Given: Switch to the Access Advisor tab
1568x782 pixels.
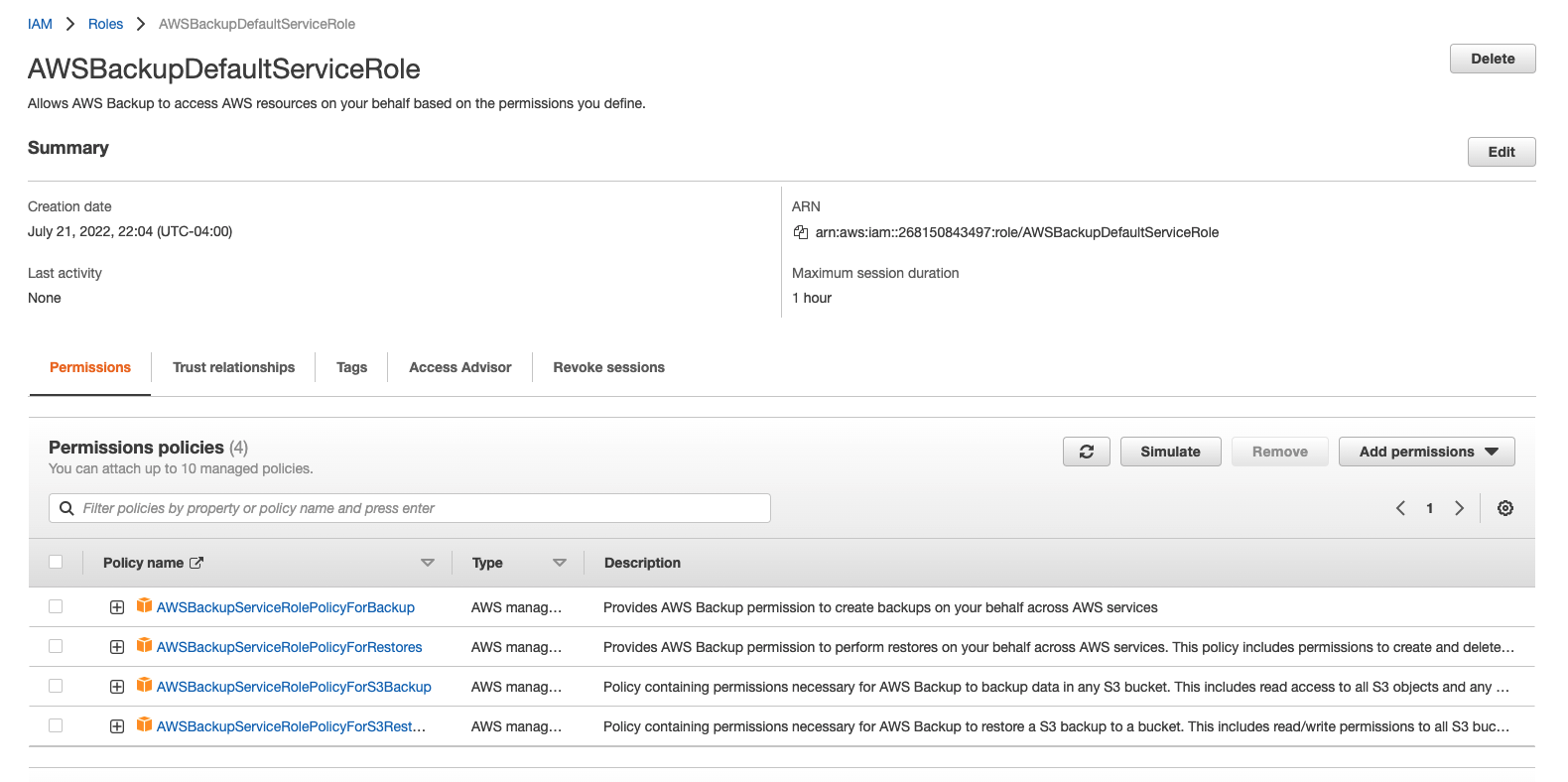Looking at the screenshot, I should tap(460, 367).
